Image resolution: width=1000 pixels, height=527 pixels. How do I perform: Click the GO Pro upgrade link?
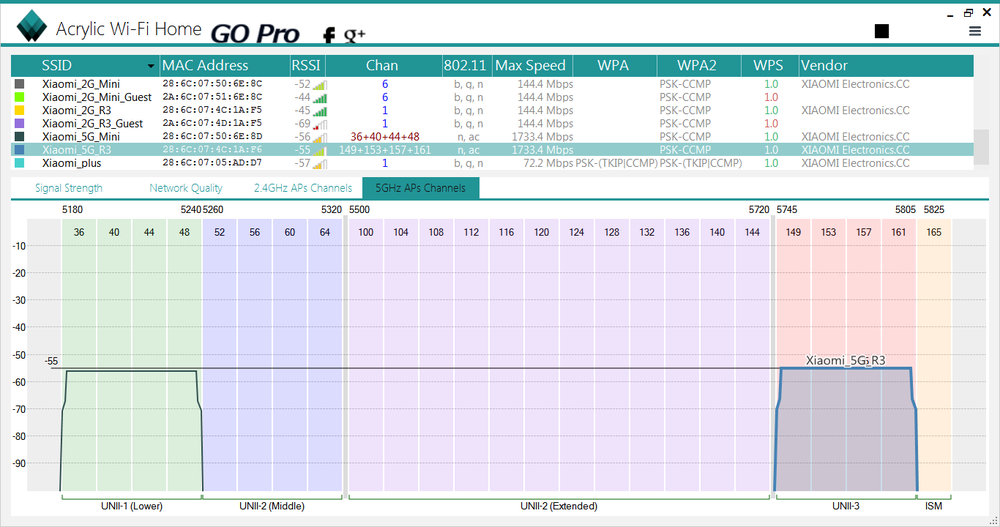(x=255, y=33)
